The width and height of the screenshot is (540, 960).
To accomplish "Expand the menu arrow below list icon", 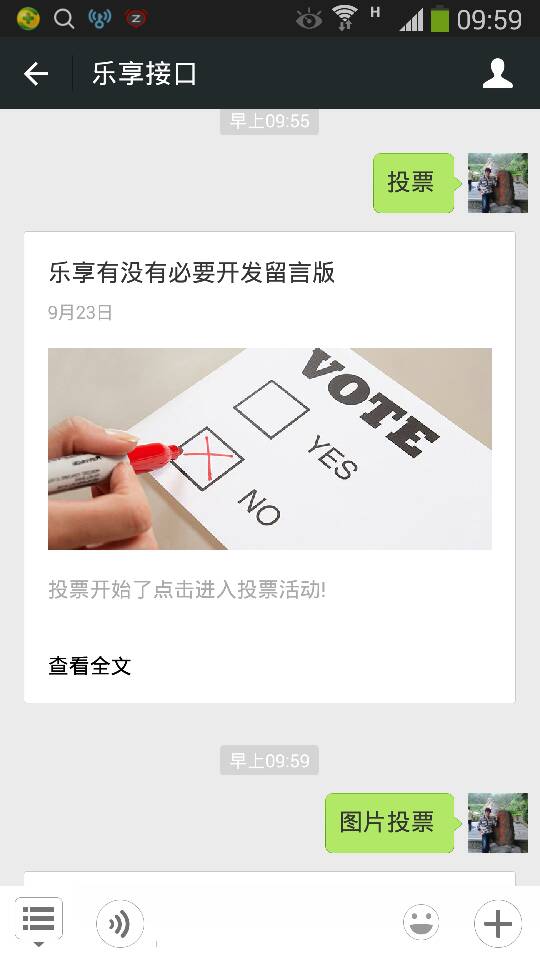I will tap(39, 944).
